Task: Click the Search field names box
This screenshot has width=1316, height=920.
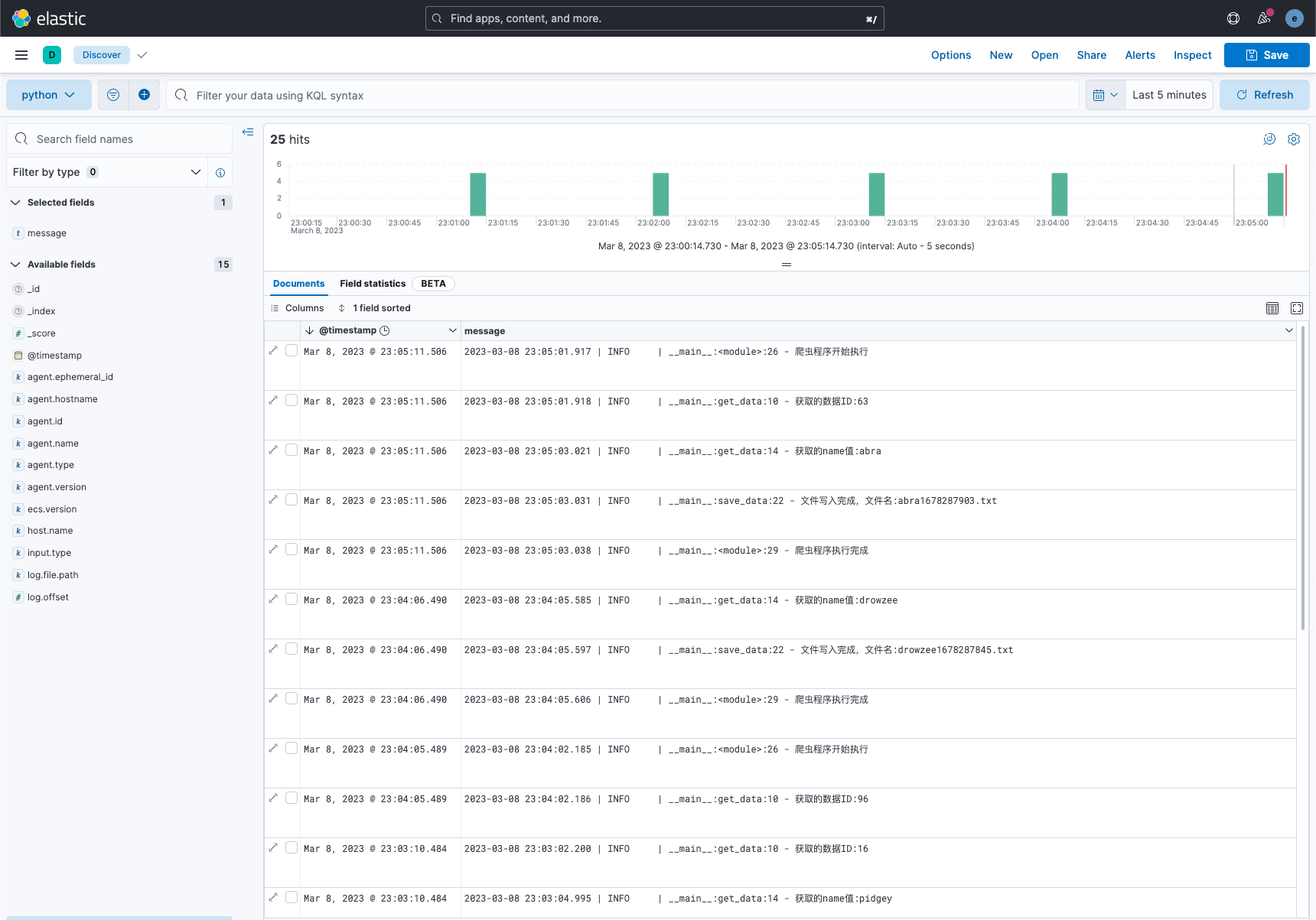Action: tap(119, 139)
